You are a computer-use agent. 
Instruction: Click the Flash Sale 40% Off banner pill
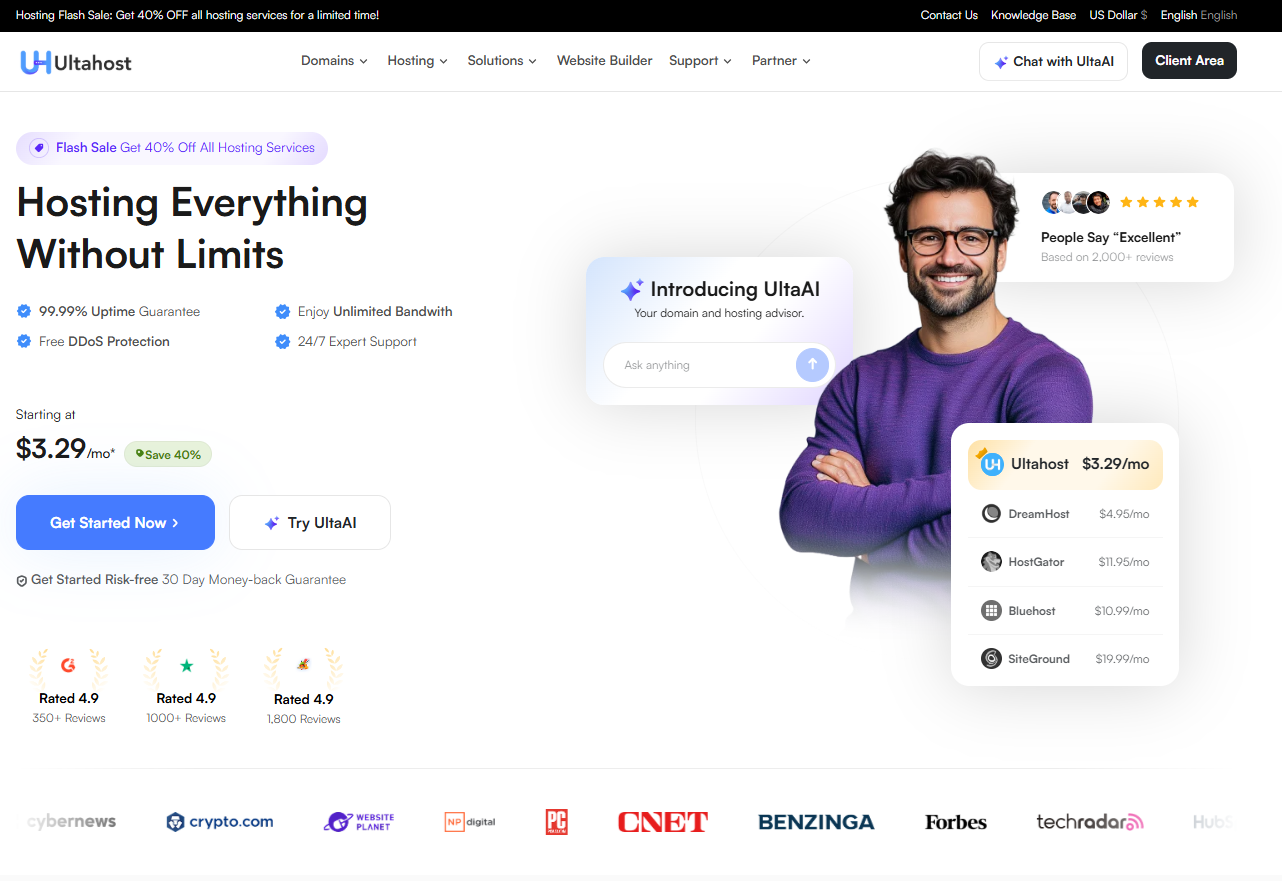[x=172, y=148]
